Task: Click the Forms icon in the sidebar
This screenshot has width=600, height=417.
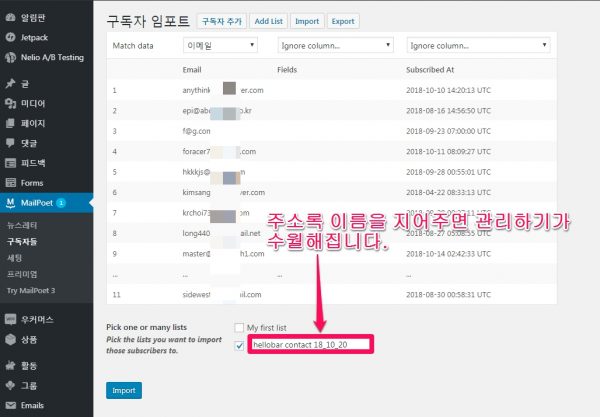Action: point(10,183)
